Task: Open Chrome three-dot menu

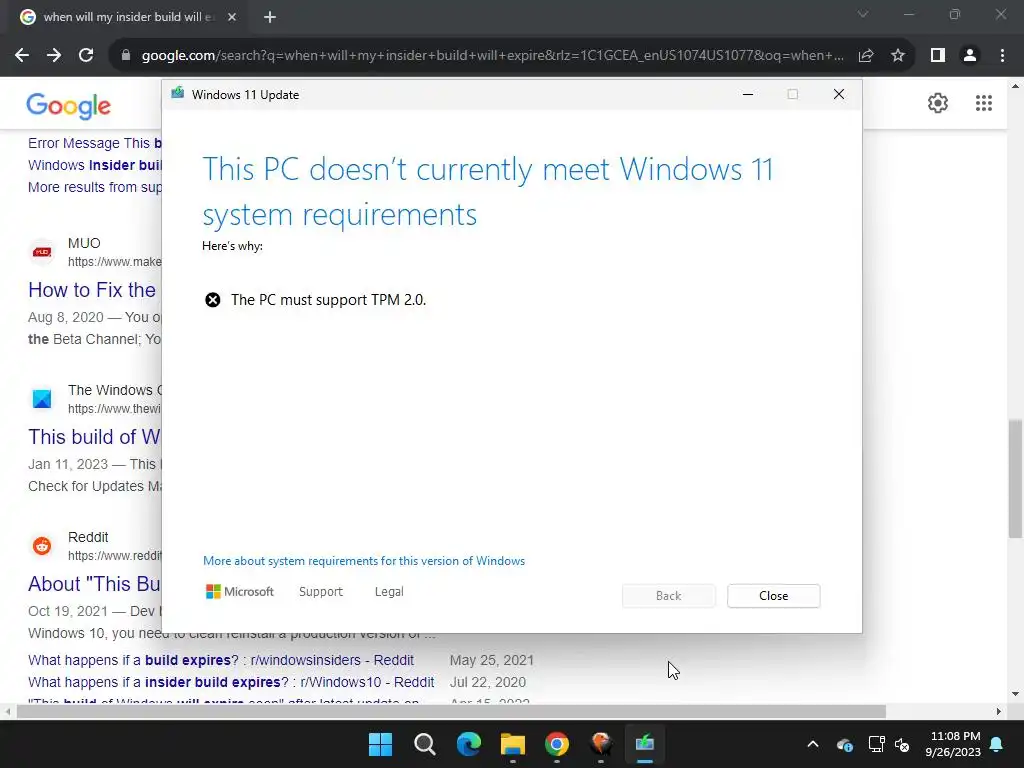Action: (1002, 56)
